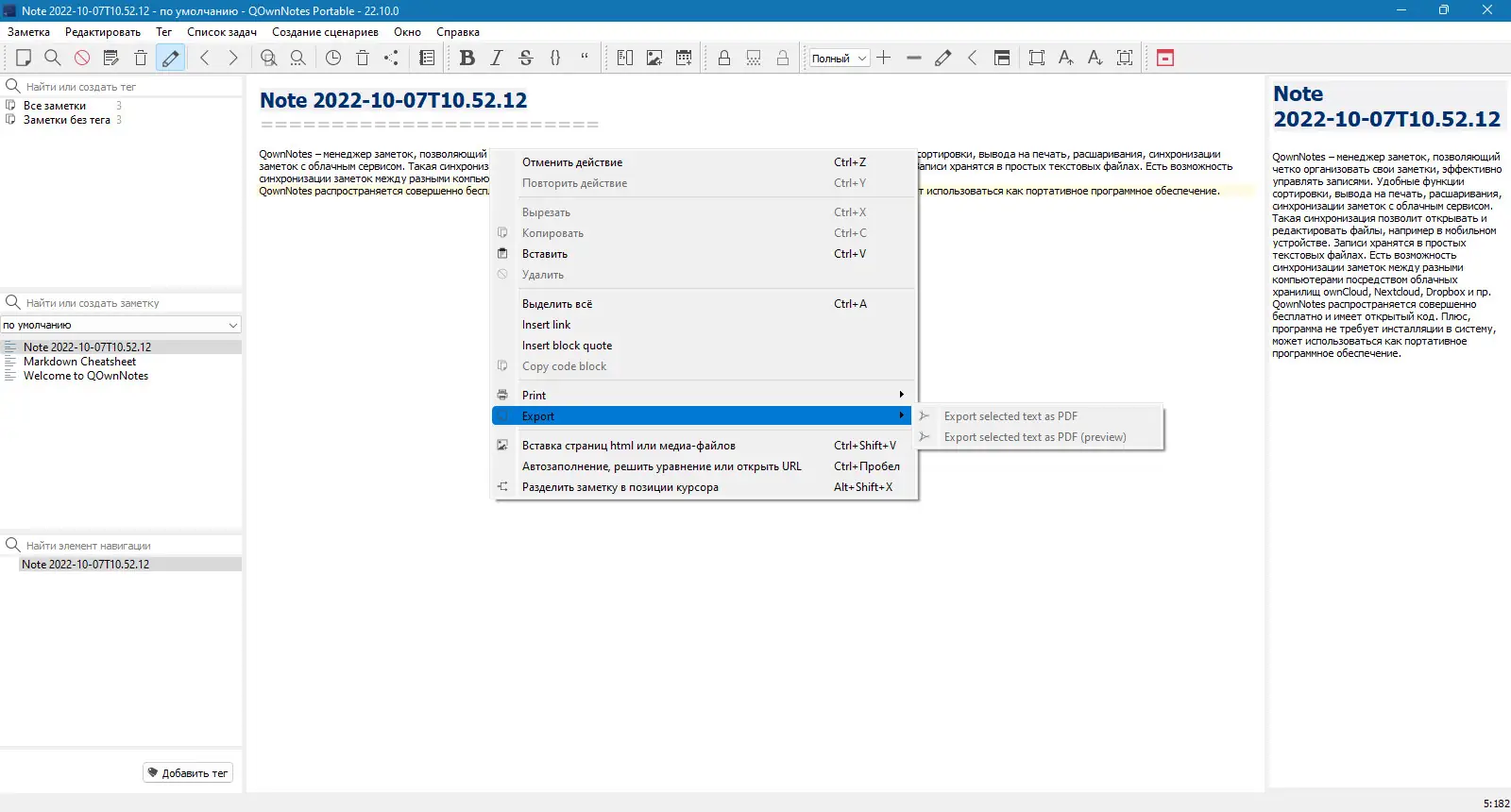Image resolution: width=1511 pixels, height=812 pixels.
Task: Open the Редактировать menu
Action: tap(103, 32)
